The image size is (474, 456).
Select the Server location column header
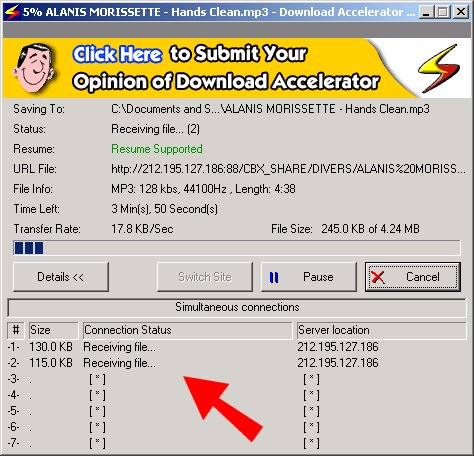coord(382,330)
